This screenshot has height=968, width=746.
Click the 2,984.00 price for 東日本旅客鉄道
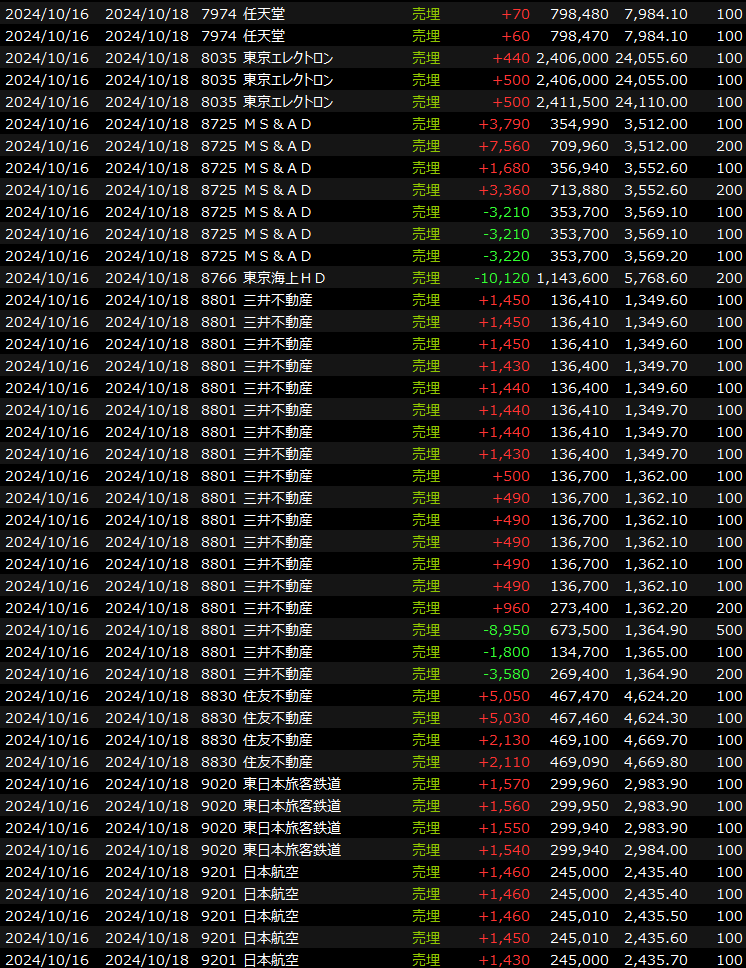(x=655, y=850)
